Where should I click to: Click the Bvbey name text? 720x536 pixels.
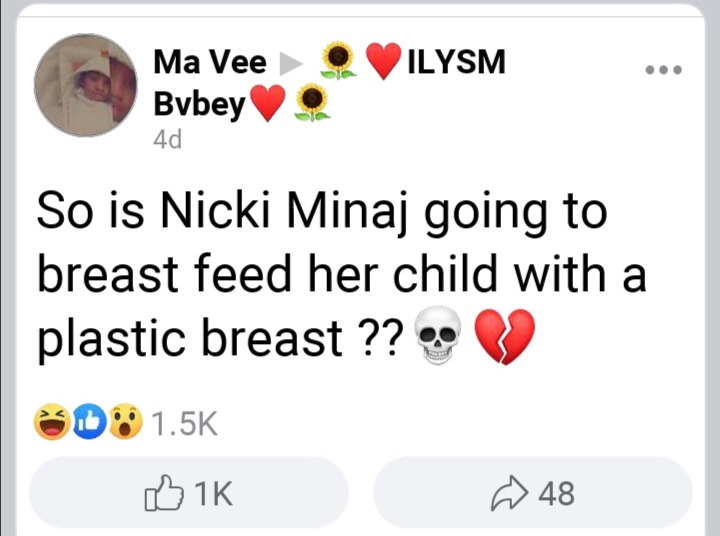pyautogui.click(x=199, y=103)
